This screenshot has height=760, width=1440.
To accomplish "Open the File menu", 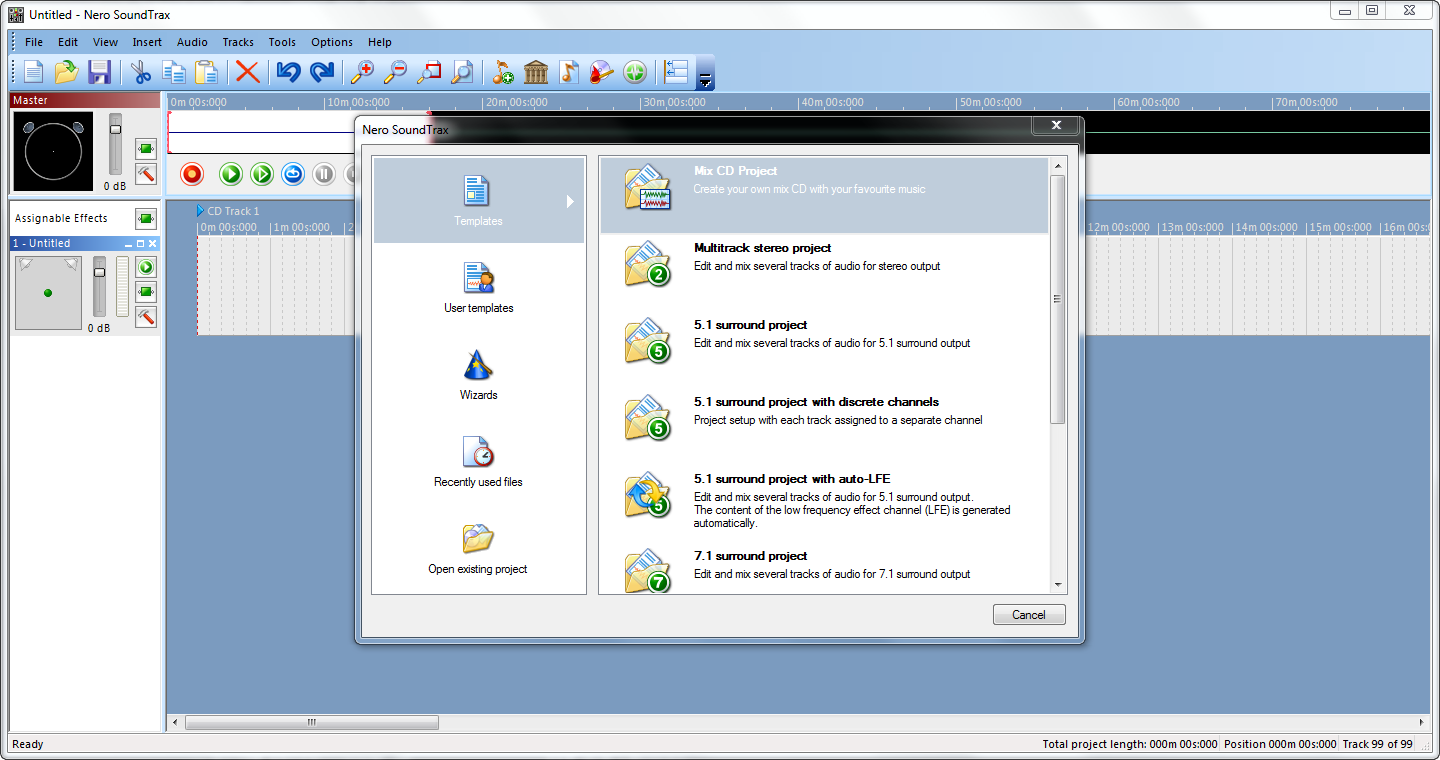I will click(34, 42).
